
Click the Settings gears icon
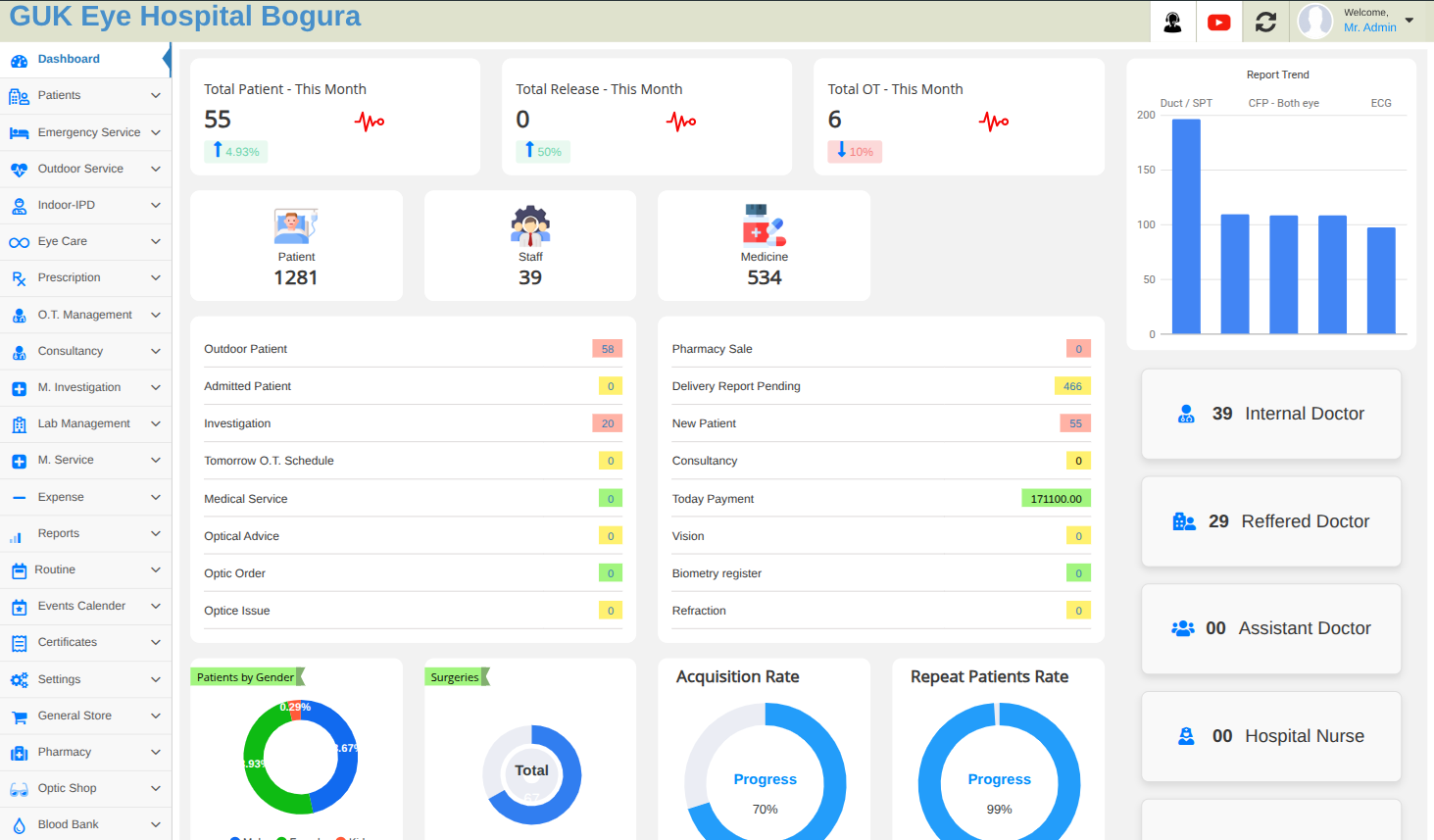(19, 680)
